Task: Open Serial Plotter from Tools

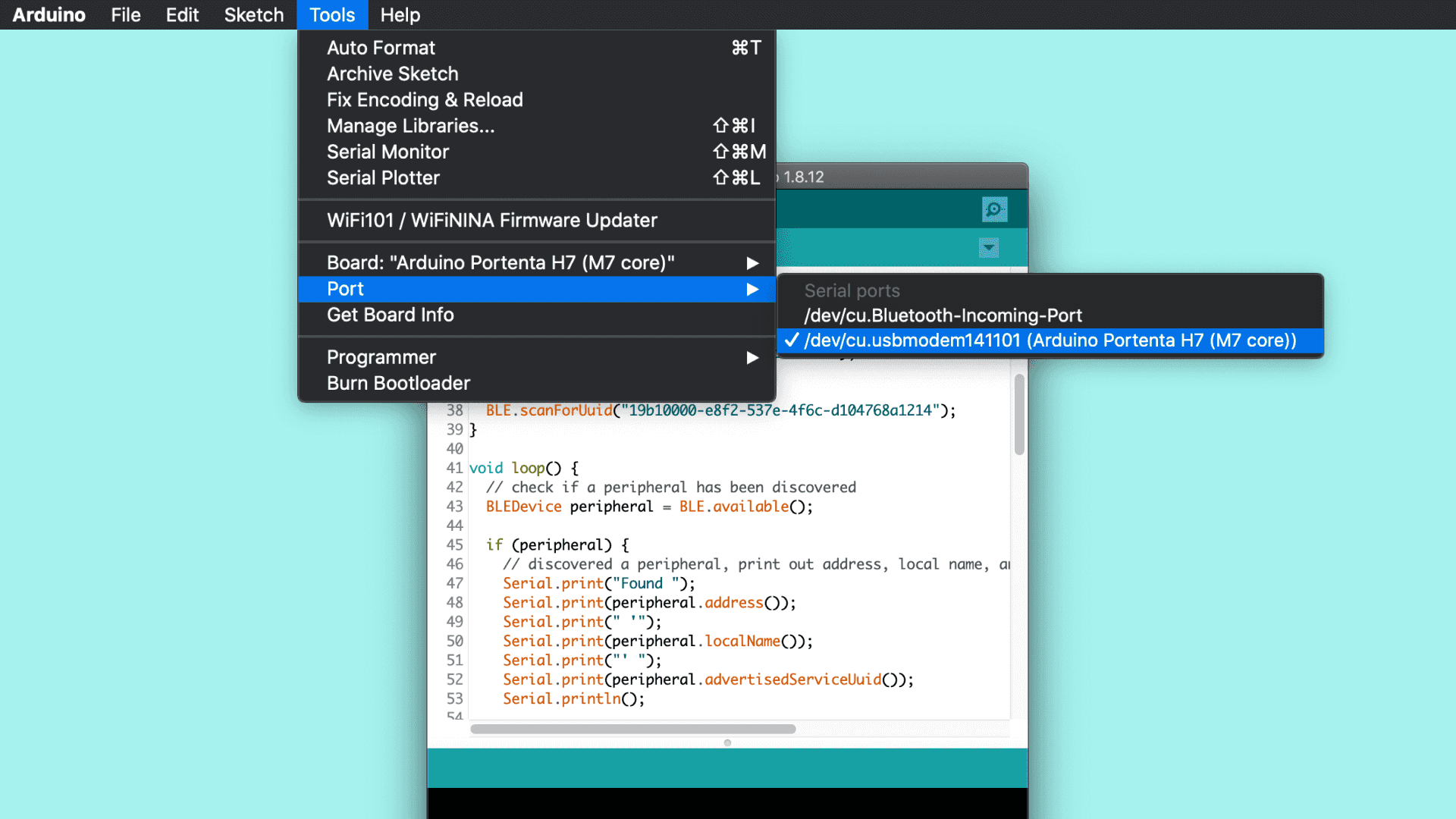Action: click(383, 177)
